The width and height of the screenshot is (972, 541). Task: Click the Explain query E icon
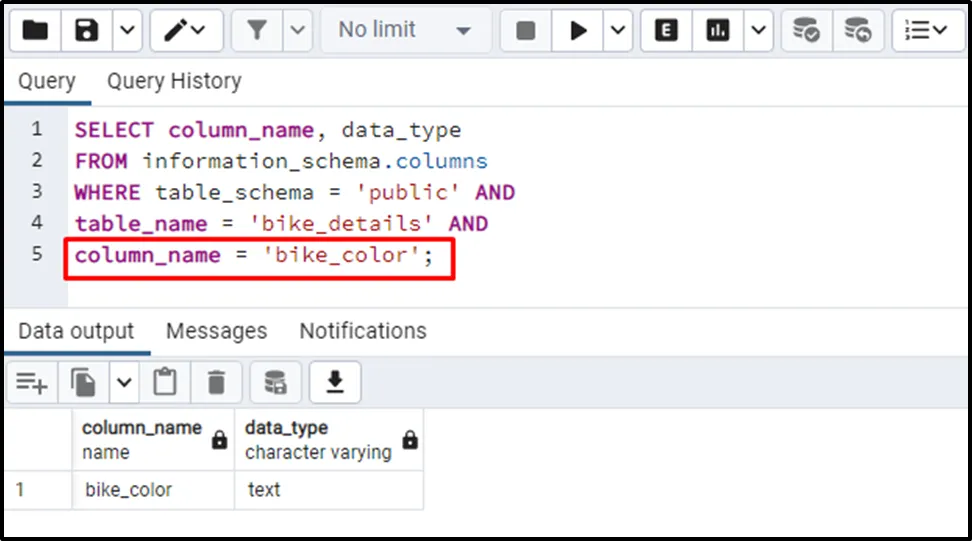click(x=666, y=31)
